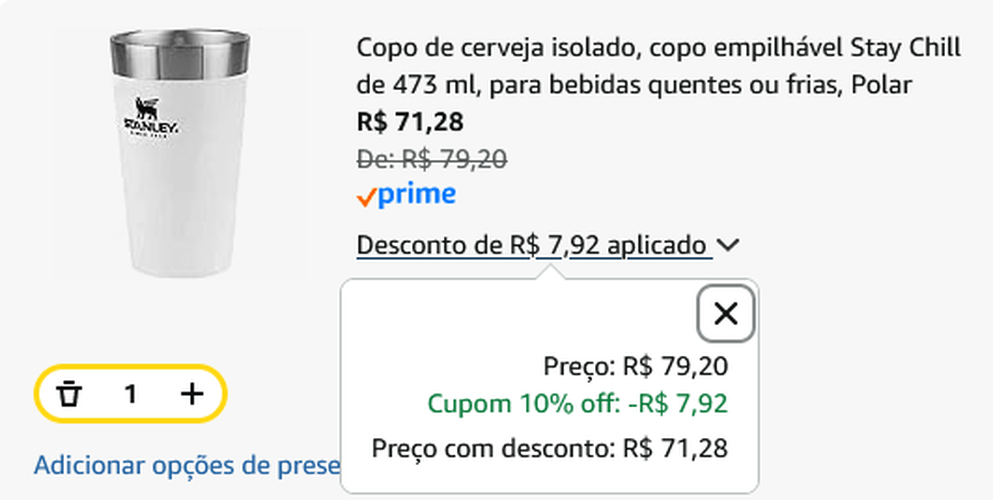Click 'Preço: R$ 79,20' in popover
The height and width of the screenshot is (500, 993).
635,366
